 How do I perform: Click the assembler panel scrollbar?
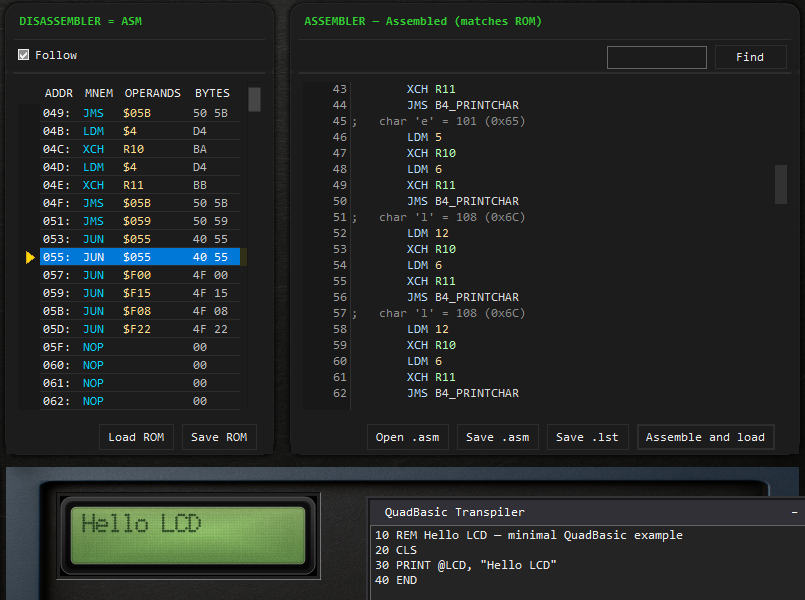[783, 185]
